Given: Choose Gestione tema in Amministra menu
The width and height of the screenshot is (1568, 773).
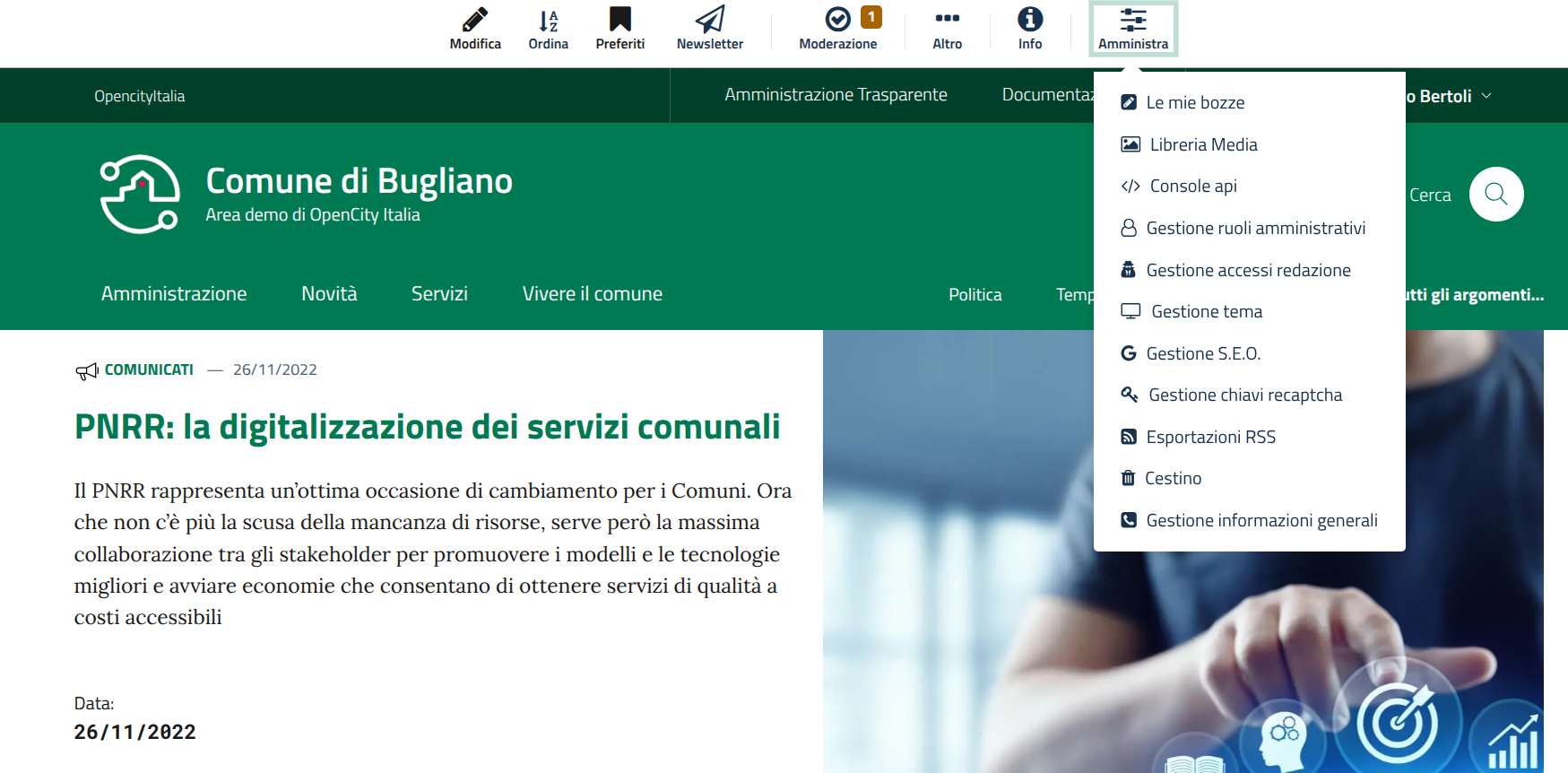Looking at the screenshot, I should [x=1206, y=312].
